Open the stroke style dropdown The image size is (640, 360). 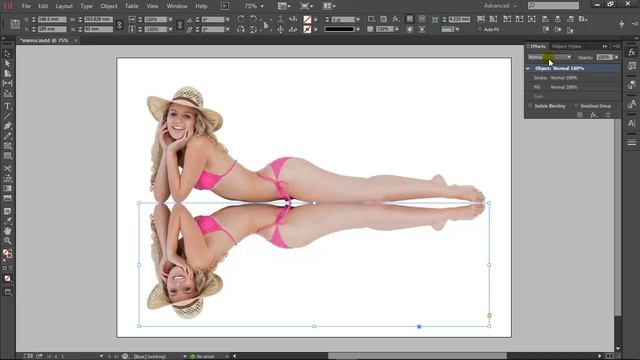click(x=358, y=29)
